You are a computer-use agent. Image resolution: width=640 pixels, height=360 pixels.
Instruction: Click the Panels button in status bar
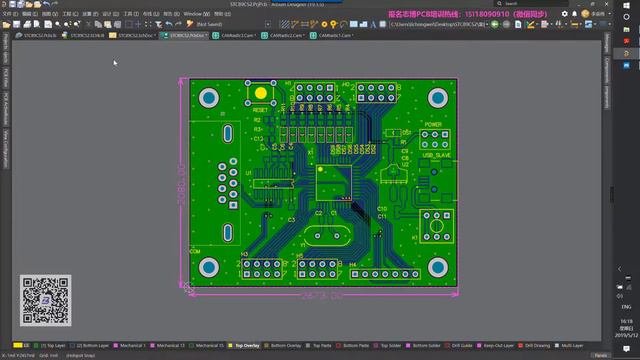[600, 356]
